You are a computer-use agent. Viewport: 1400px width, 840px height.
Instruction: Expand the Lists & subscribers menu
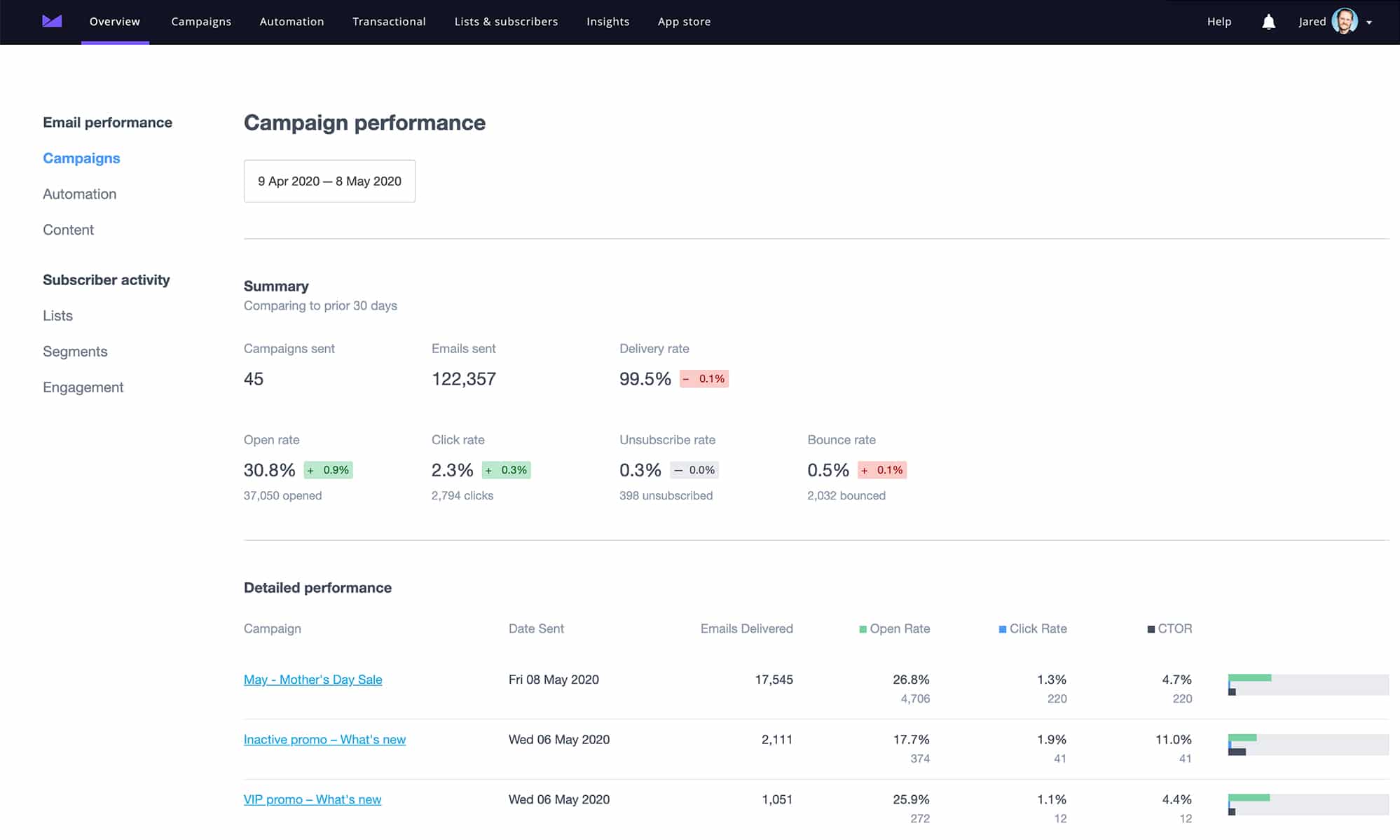506,21
